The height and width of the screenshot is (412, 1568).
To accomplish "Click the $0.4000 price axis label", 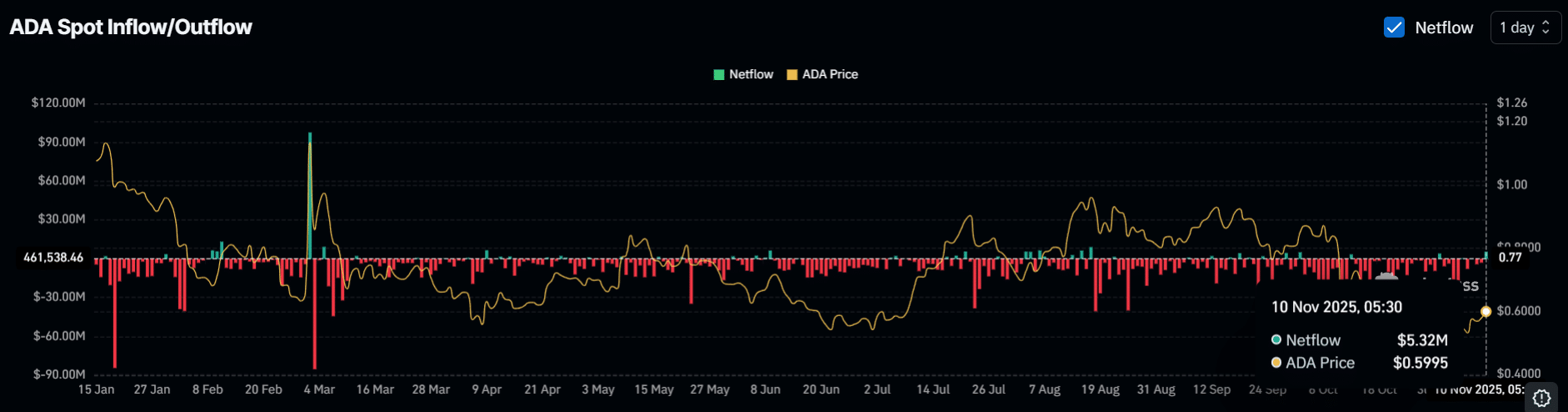I will [1519, 373].
